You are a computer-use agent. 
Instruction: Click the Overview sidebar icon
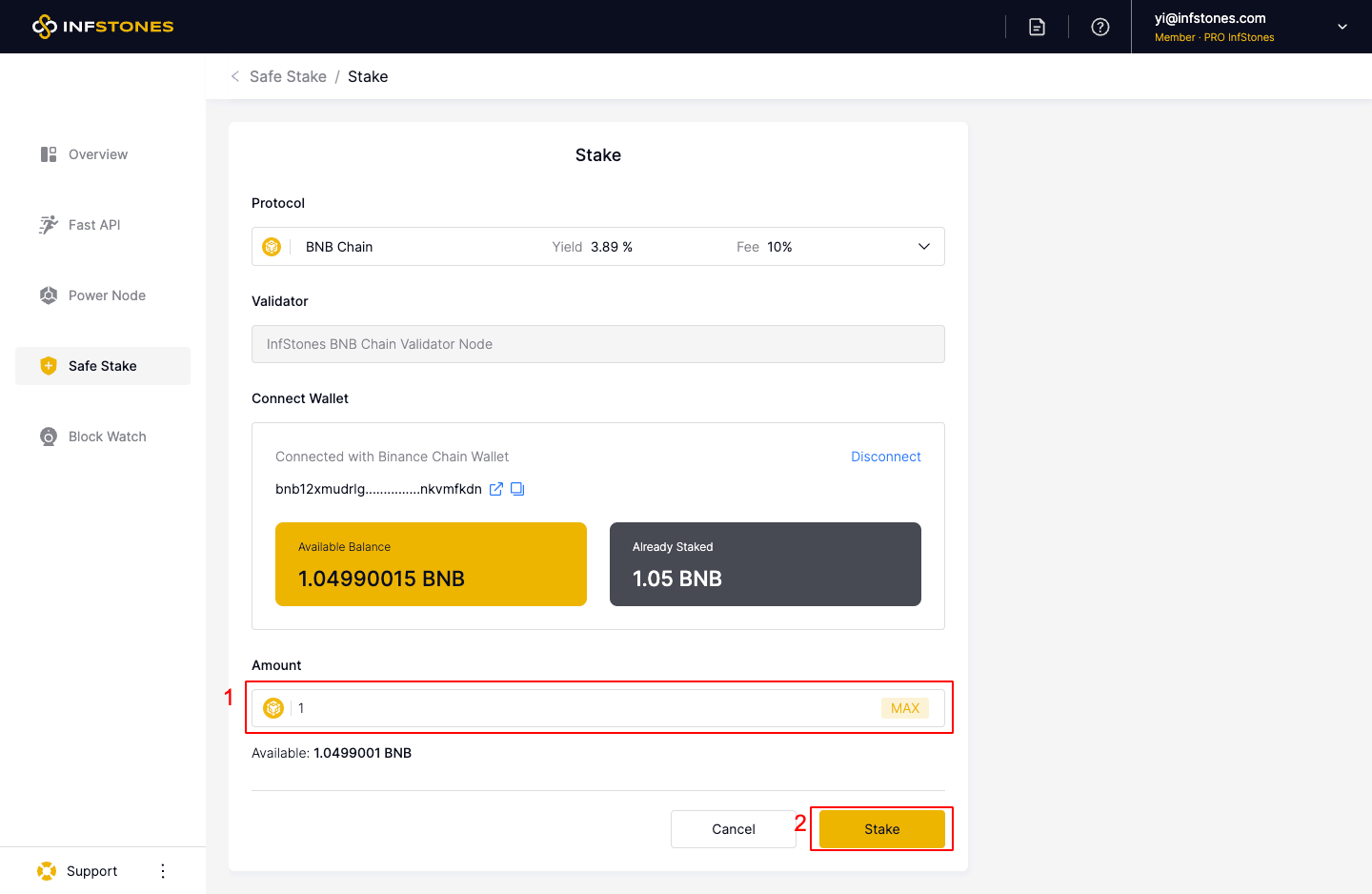[x=49, y=154]
